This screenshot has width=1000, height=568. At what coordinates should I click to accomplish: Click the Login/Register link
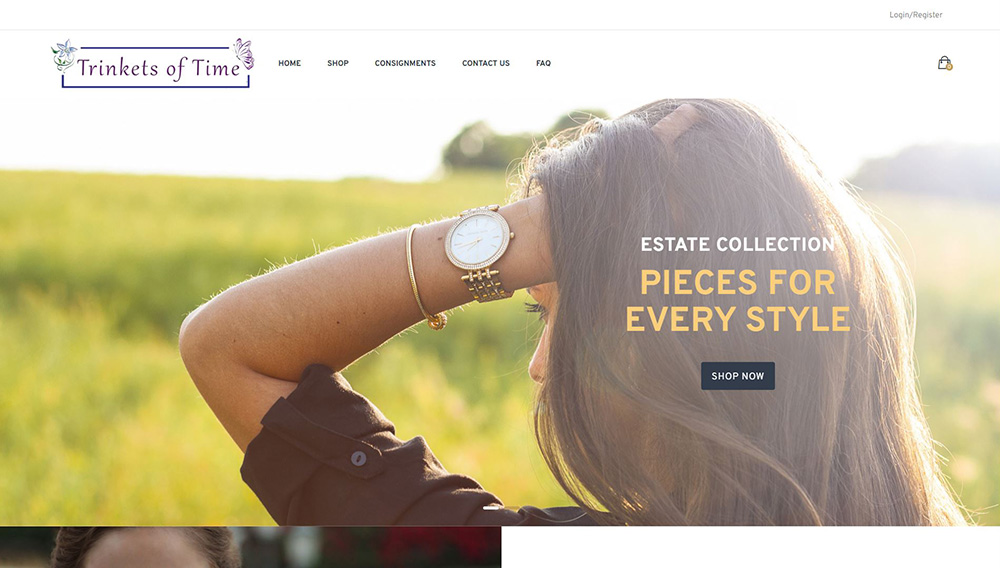coord(916,15)
